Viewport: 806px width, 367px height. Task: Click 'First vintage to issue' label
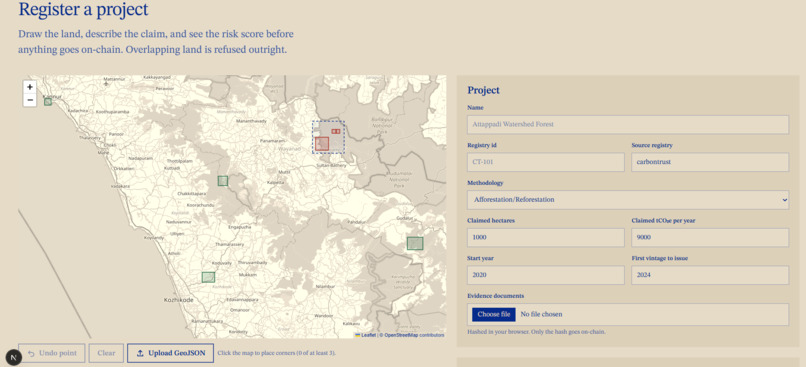point(660,259)
